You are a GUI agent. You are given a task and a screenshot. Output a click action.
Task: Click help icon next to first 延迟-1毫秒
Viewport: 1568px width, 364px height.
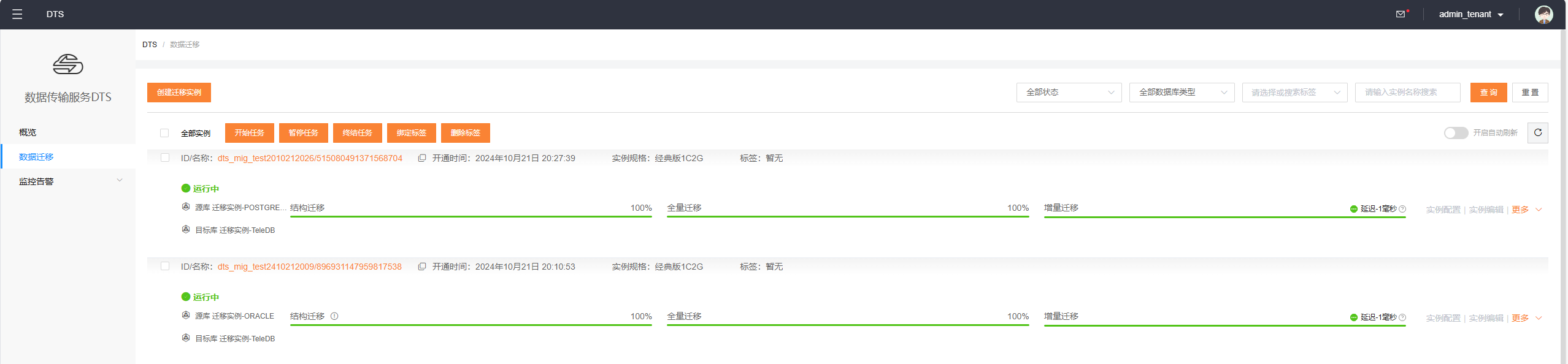click(x=1402, y=209)
